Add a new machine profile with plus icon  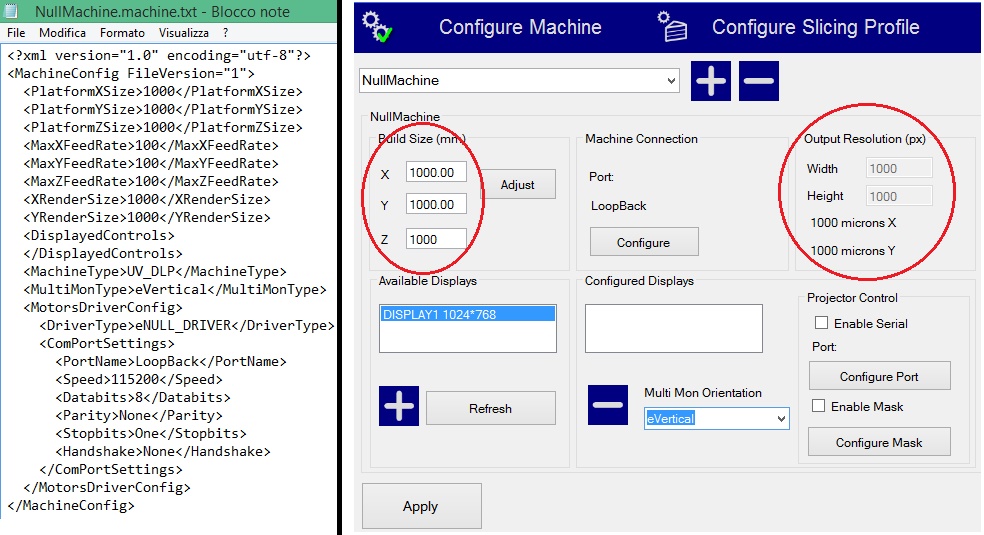(x=711, y=81)
